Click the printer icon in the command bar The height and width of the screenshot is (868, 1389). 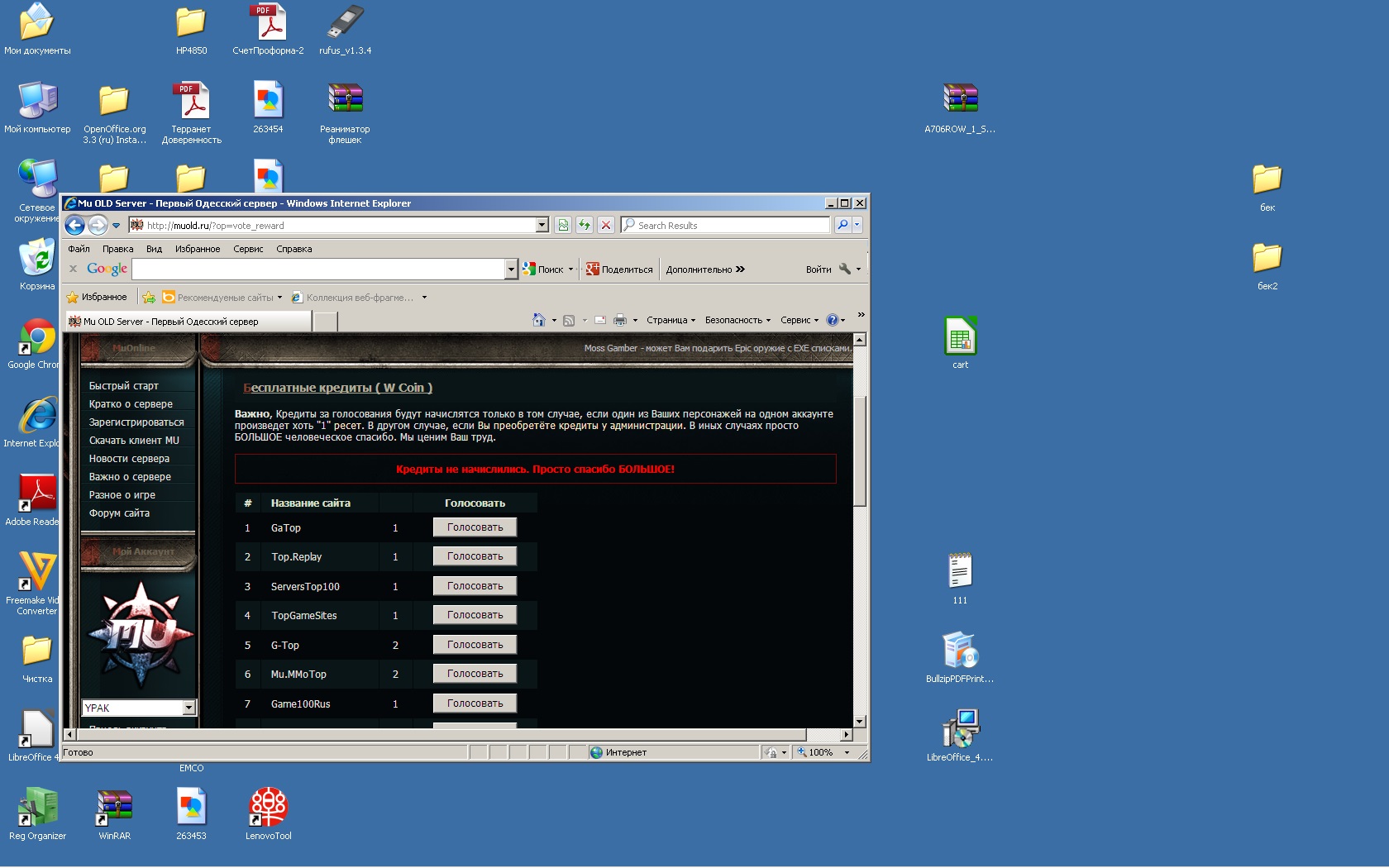tap(620, 320)
